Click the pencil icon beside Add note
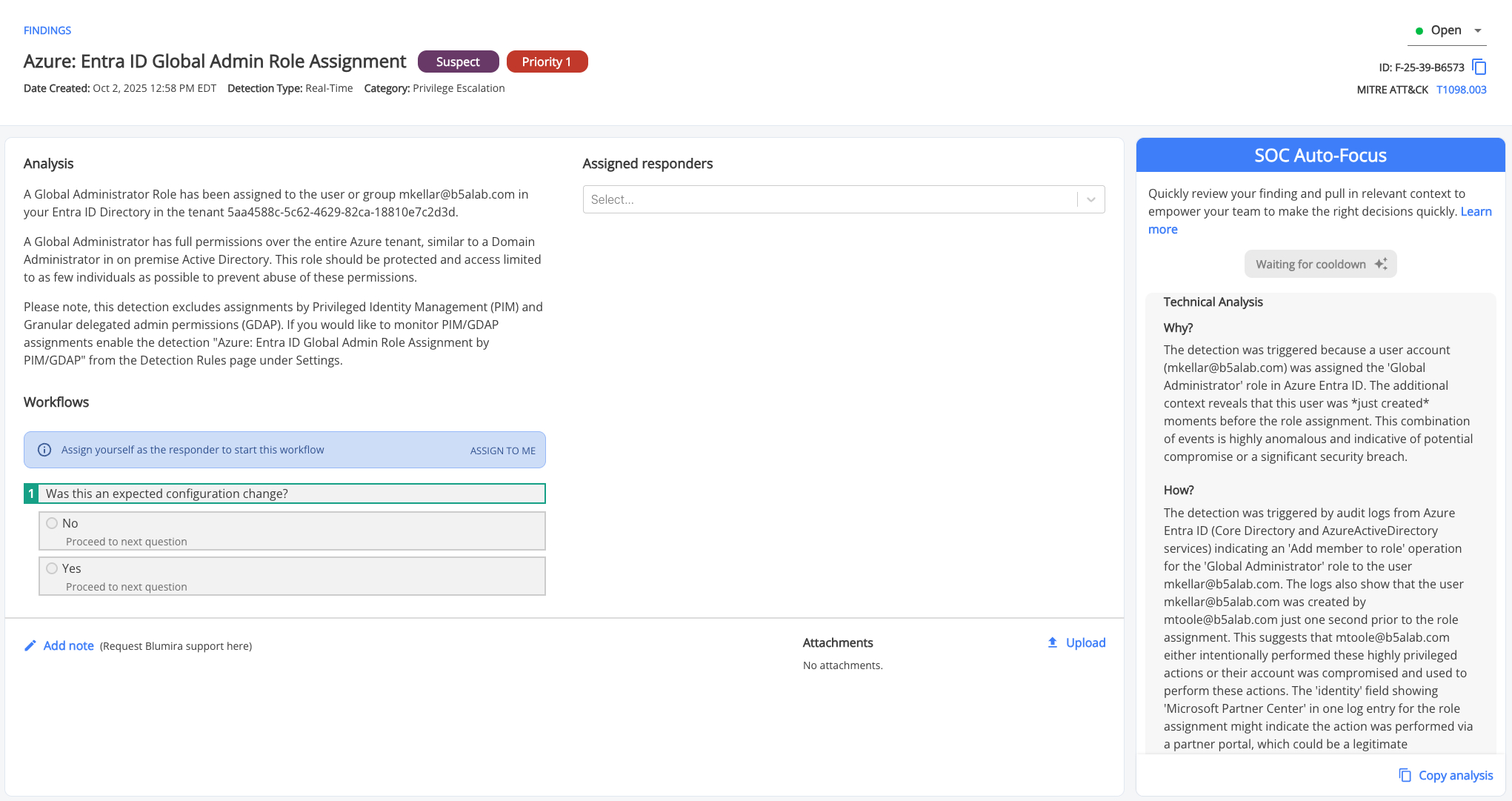 [30, 646]
